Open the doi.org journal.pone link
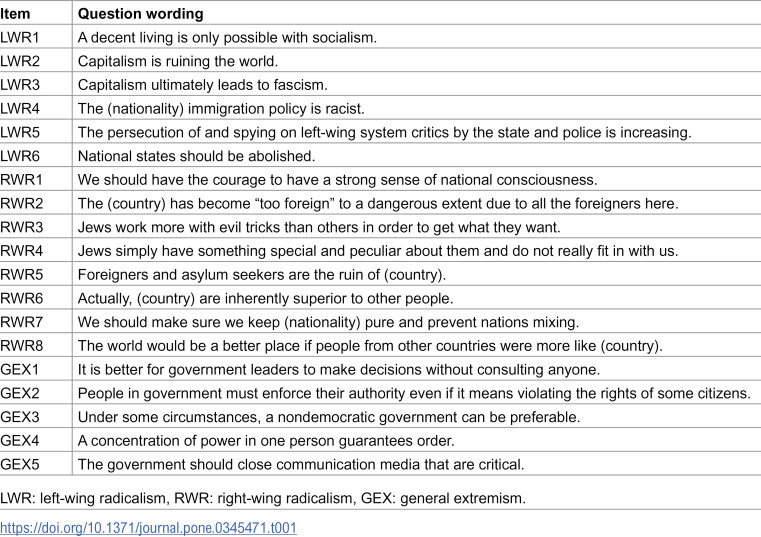This screenshot has height=537, width=761. 148,527
